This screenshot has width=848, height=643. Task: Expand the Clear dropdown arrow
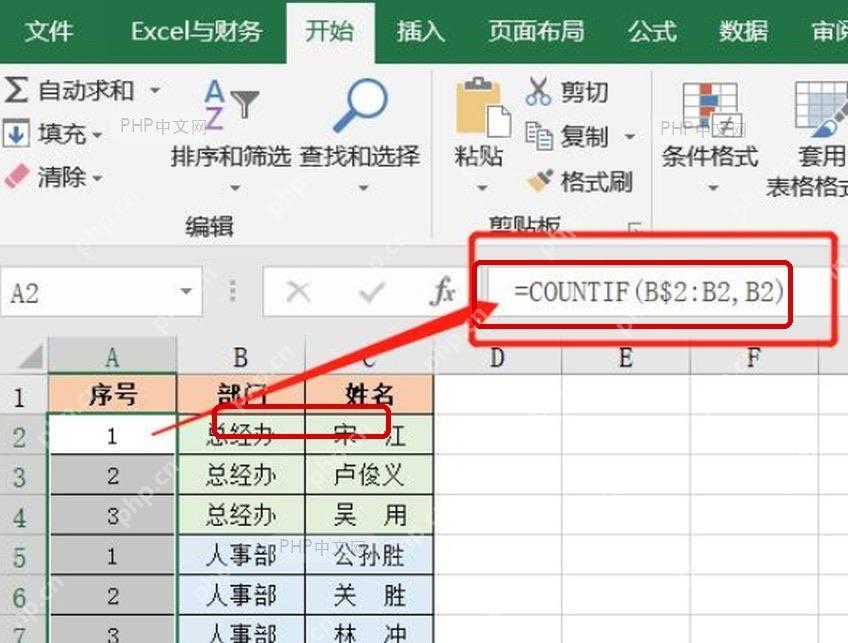[97, 177]
